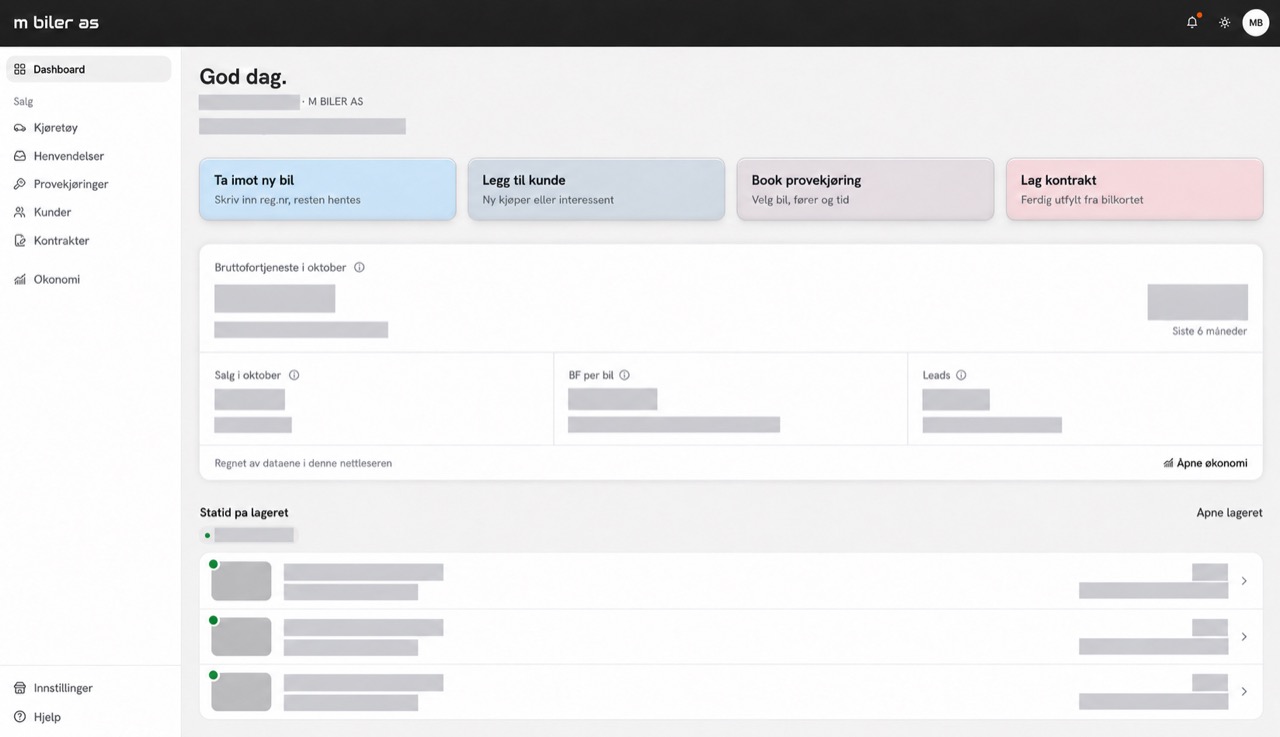The image size is (1280, 737).
Task: Click the Innstillinger shop icon
Action: (x=20, y=688)
